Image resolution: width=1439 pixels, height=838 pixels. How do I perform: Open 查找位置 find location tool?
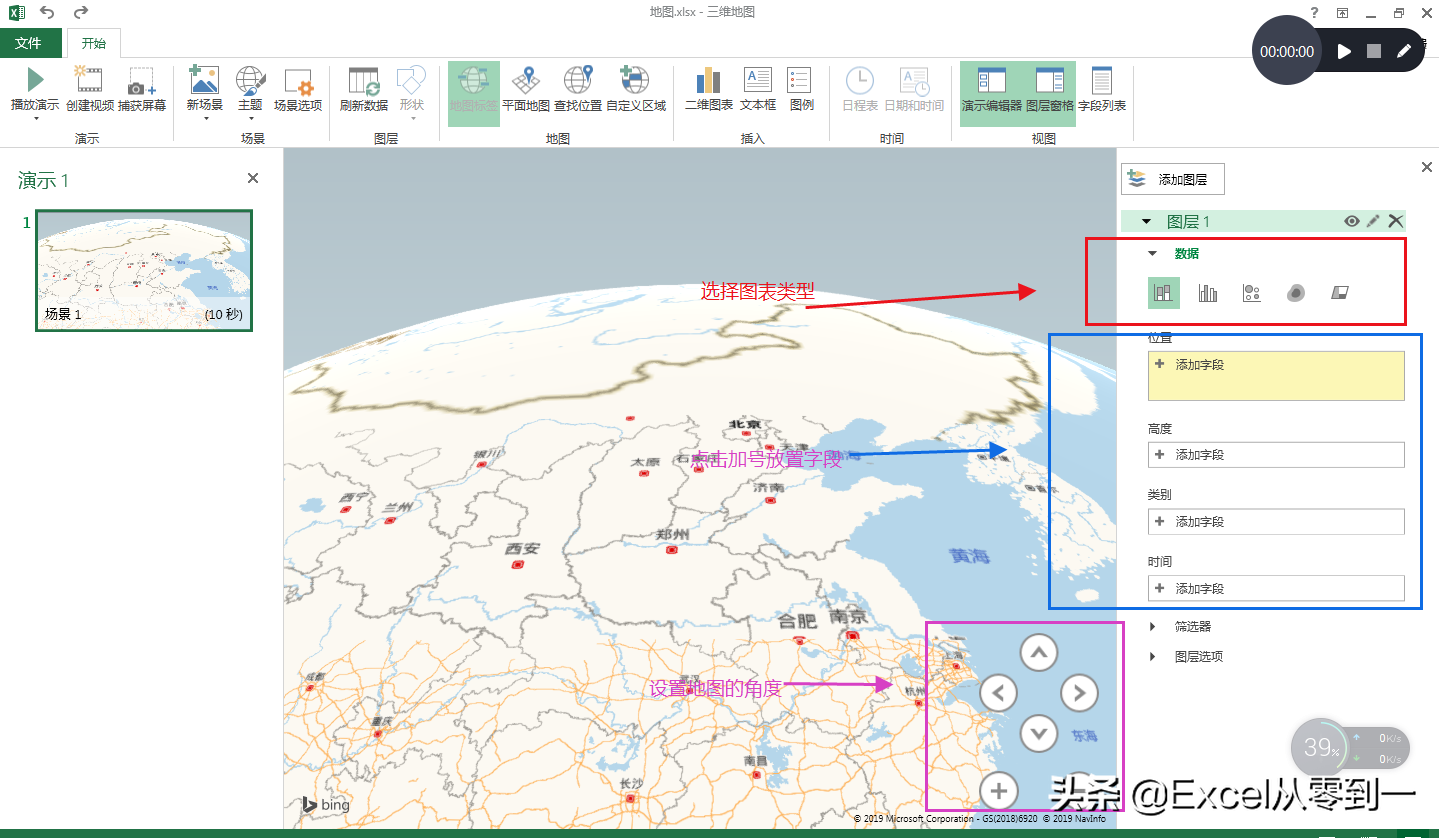(x=578, y=81)
